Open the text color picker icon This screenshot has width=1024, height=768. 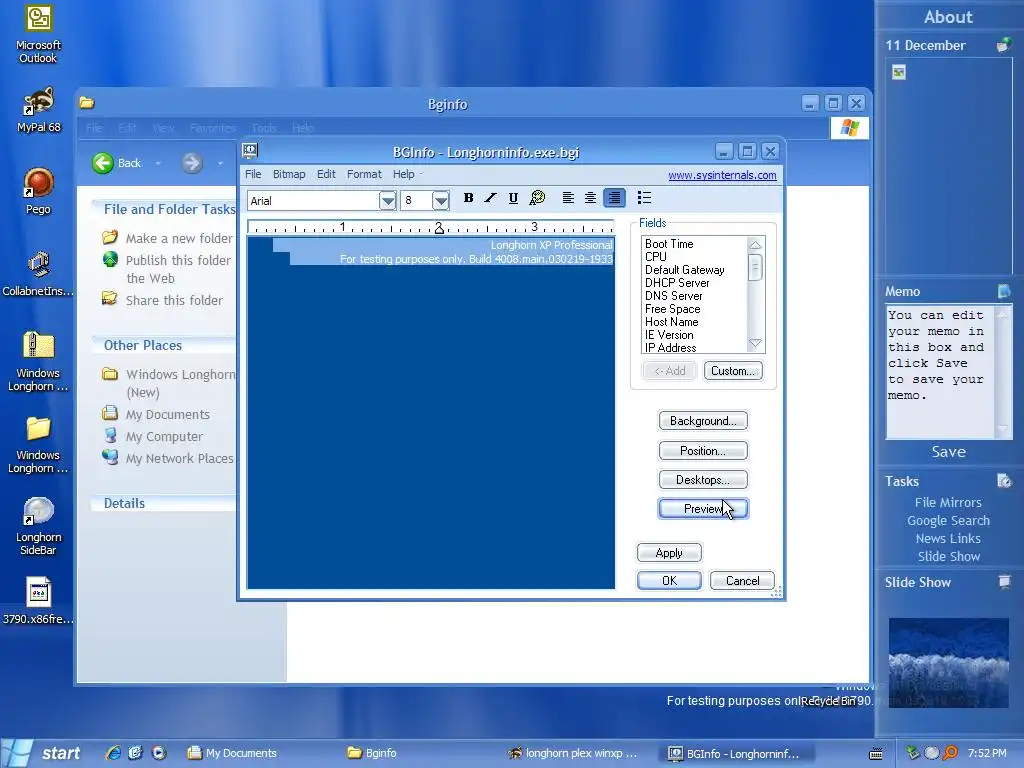[537, 198]
